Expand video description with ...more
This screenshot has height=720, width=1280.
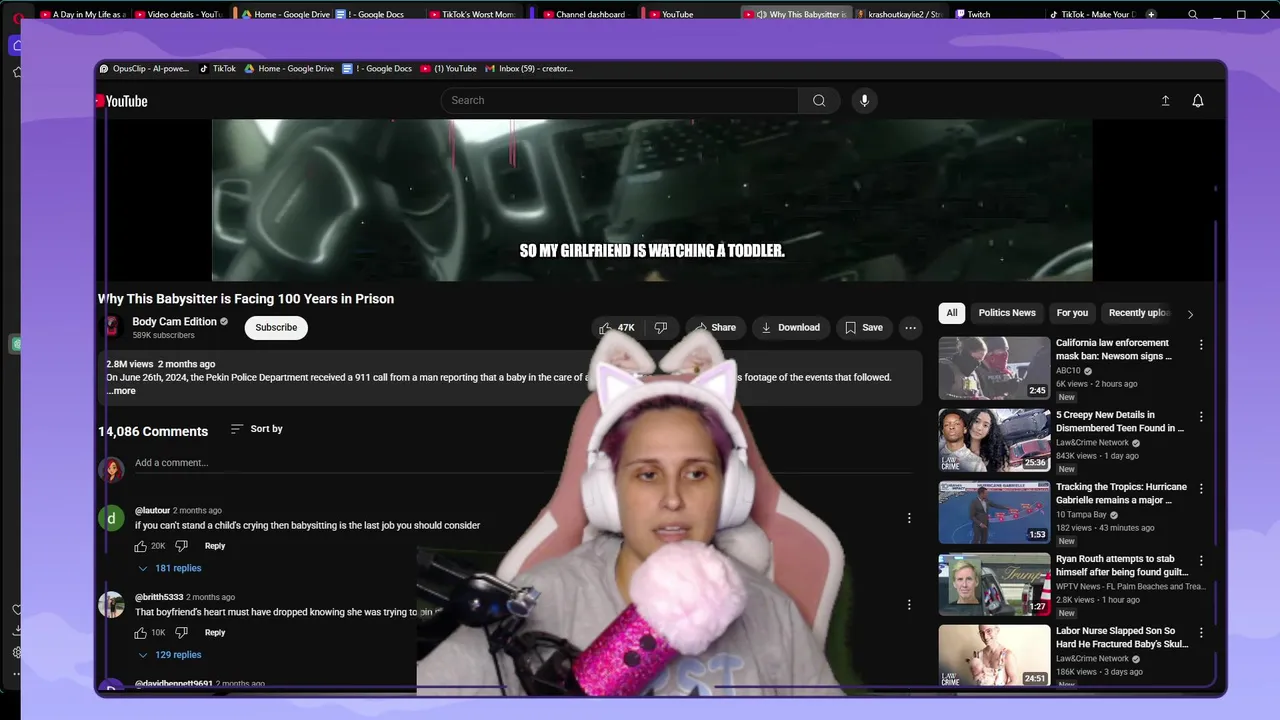pos(122,391)
